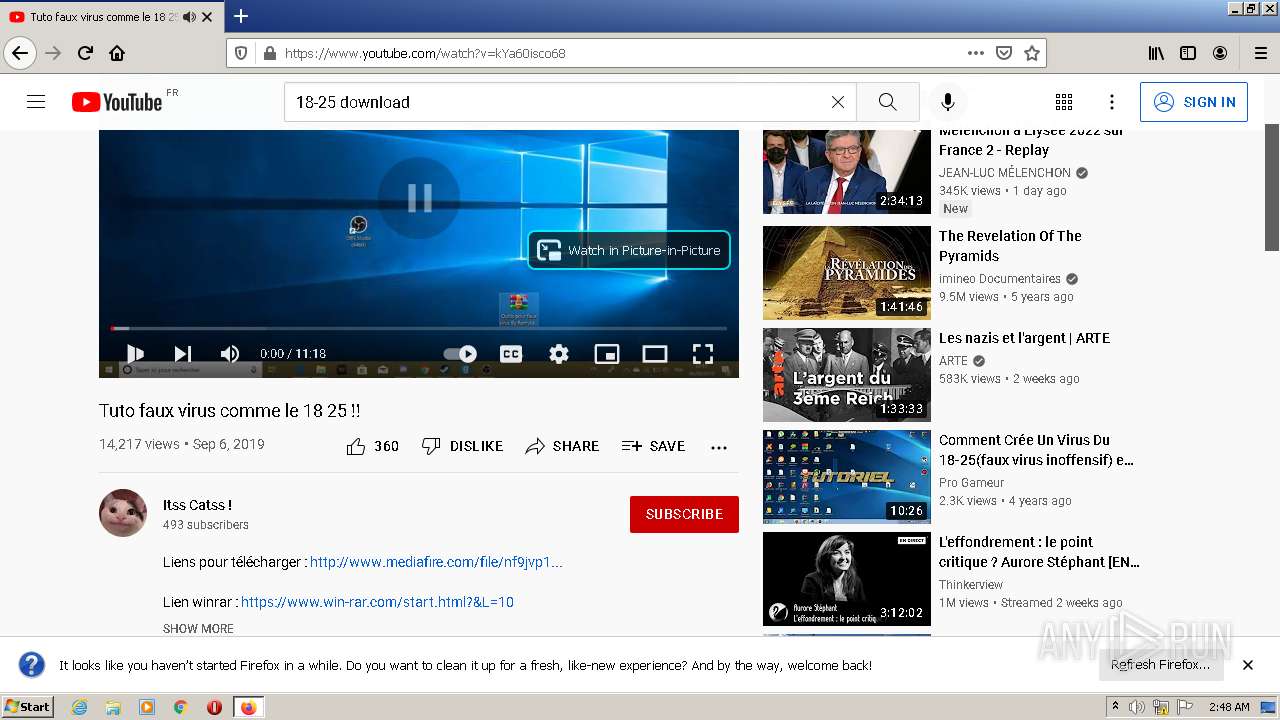The width and height of the screenshot is (1280, 720).
Task: Open Windows Start menu
Action: (x=28, y=707)
